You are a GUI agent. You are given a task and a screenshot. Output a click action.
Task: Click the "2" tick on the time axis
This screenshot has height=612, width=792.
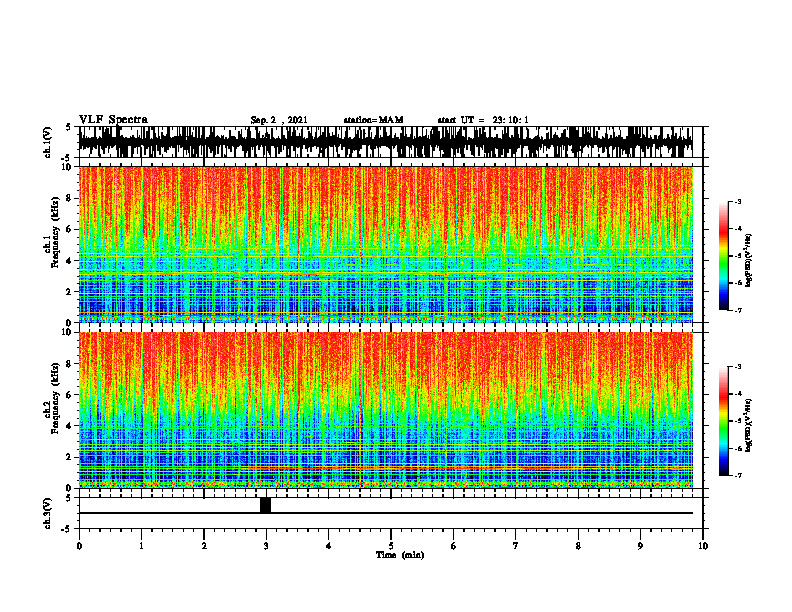click(204, 546)
